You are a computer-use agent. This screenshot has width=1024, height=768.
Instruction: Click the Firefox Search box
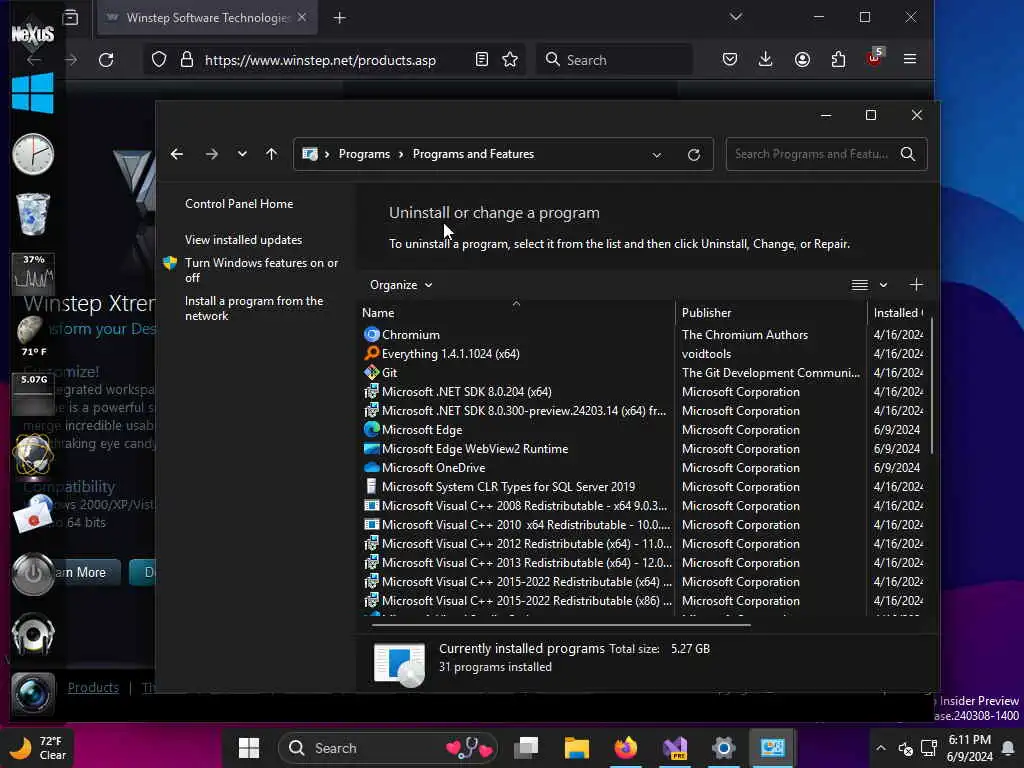point(615,60)
